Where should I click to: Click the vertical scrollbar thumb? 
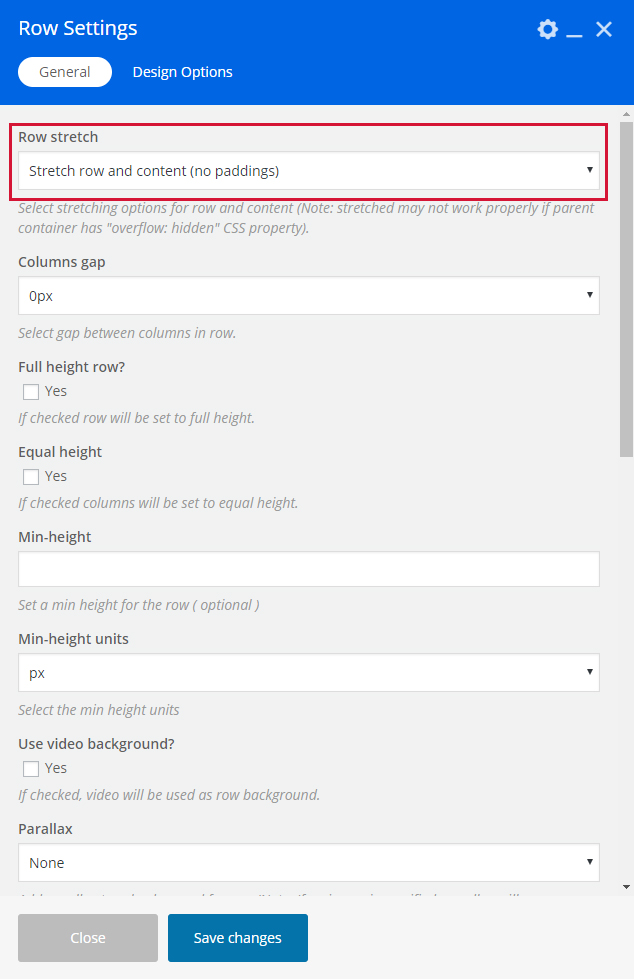pos(626,290)
